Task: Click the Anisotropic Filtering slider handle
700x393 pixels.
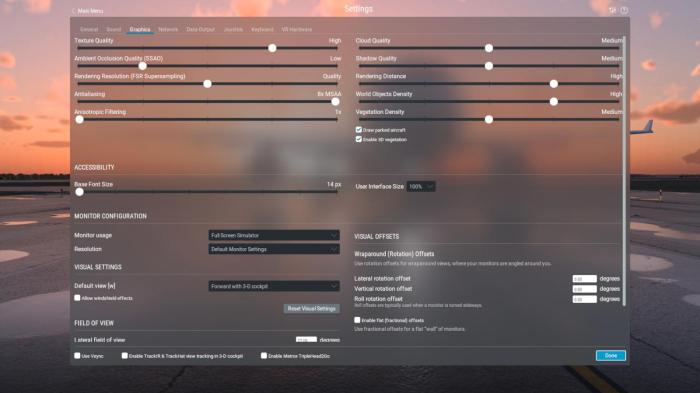Action: click(79, 120)
